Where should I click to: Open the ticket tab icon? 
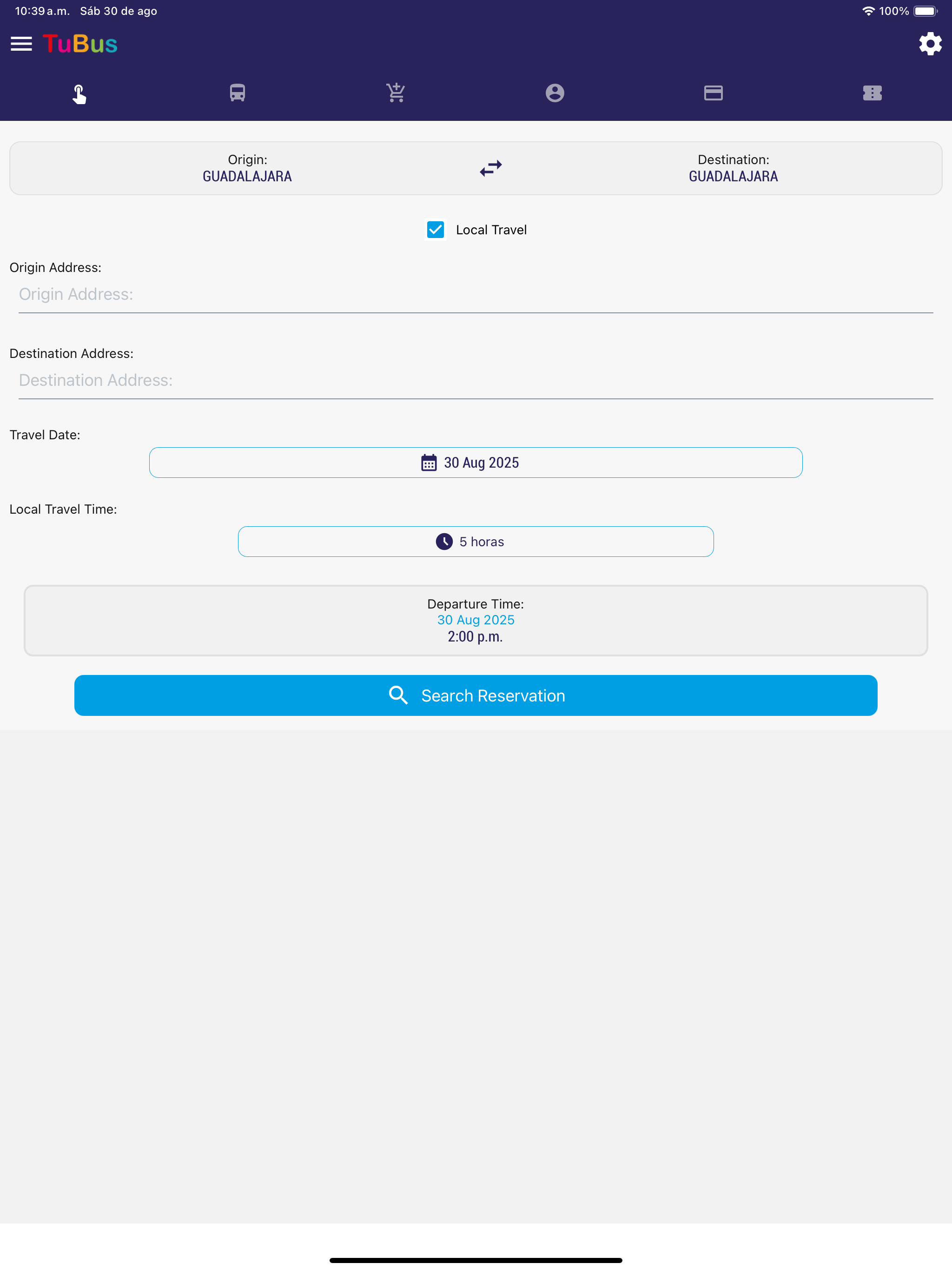coord(872,93)
